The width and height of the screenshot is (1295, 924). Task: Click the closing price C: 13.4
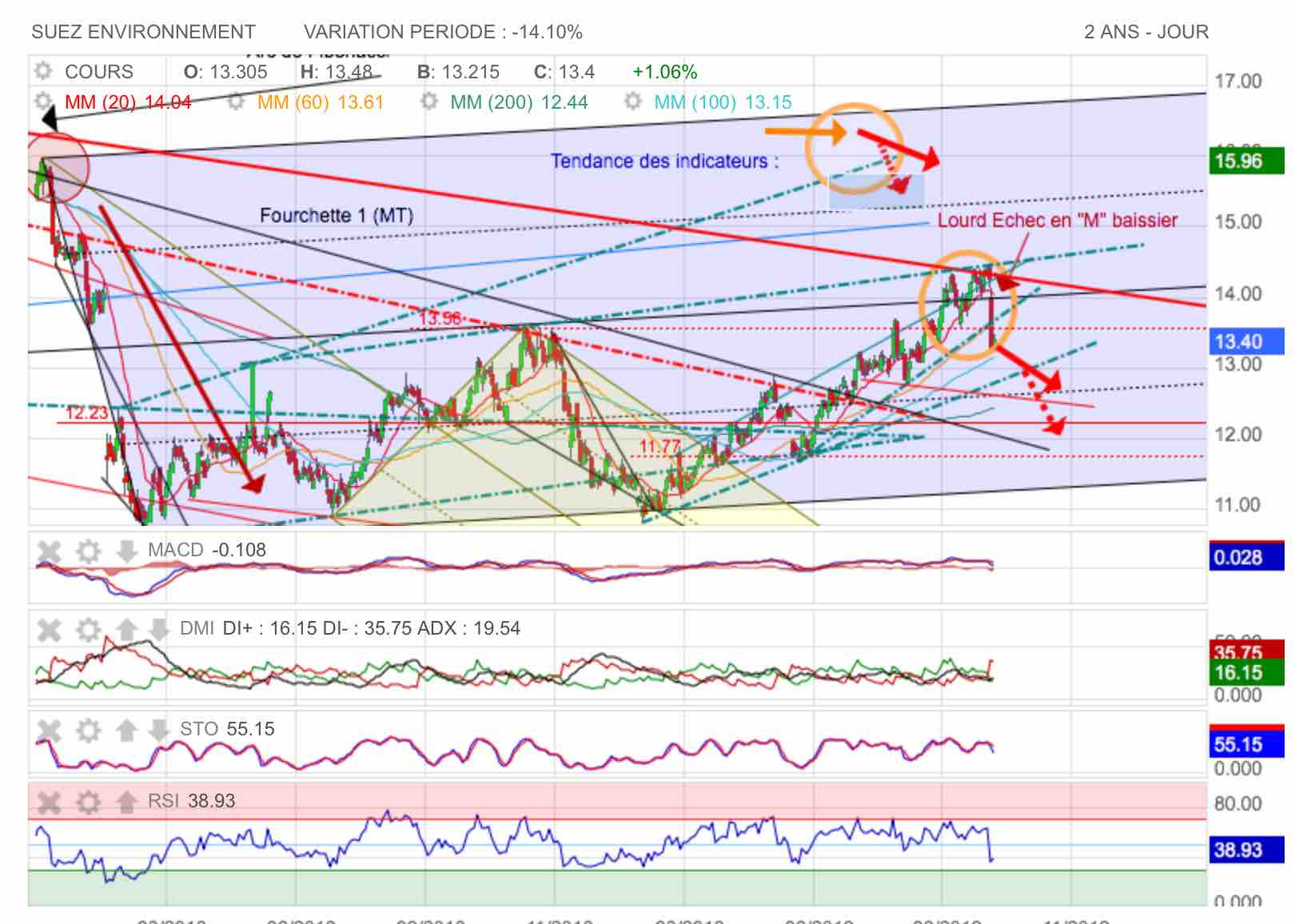(x=564, y=72)
